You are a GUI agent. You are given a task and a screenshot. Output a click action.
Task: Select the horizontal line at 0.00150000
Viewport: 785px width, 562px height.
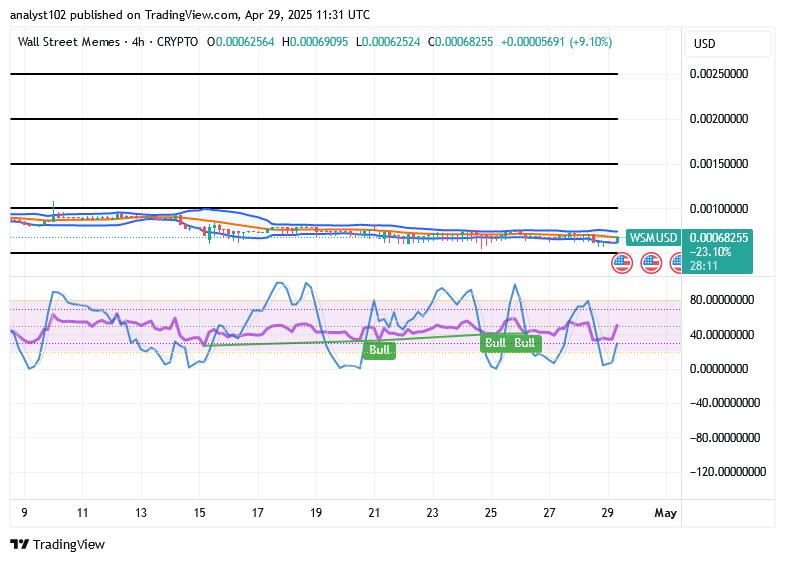(314, 164)
